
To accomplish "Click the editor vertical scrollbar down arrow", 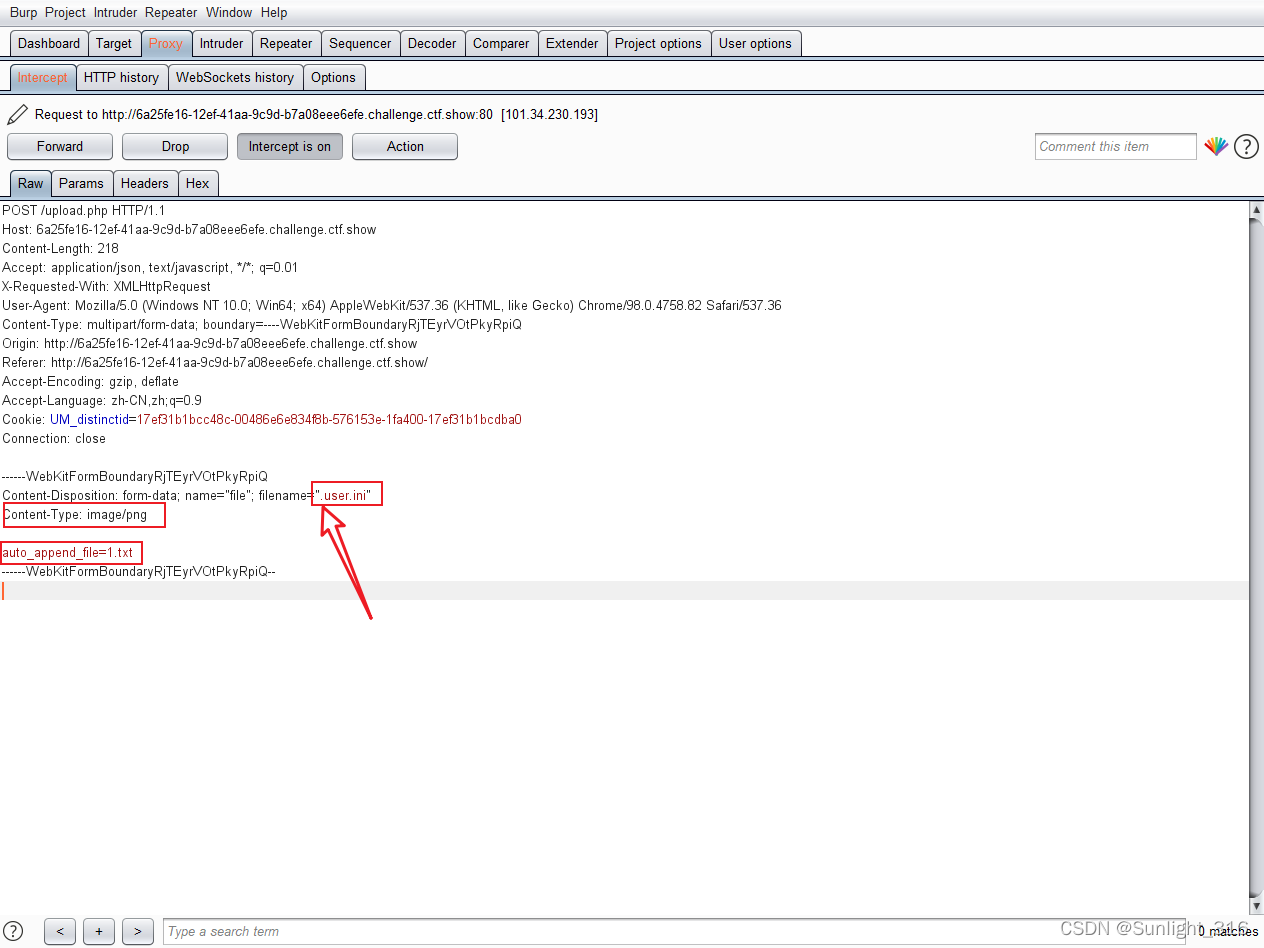I will tap(1256, 906).
